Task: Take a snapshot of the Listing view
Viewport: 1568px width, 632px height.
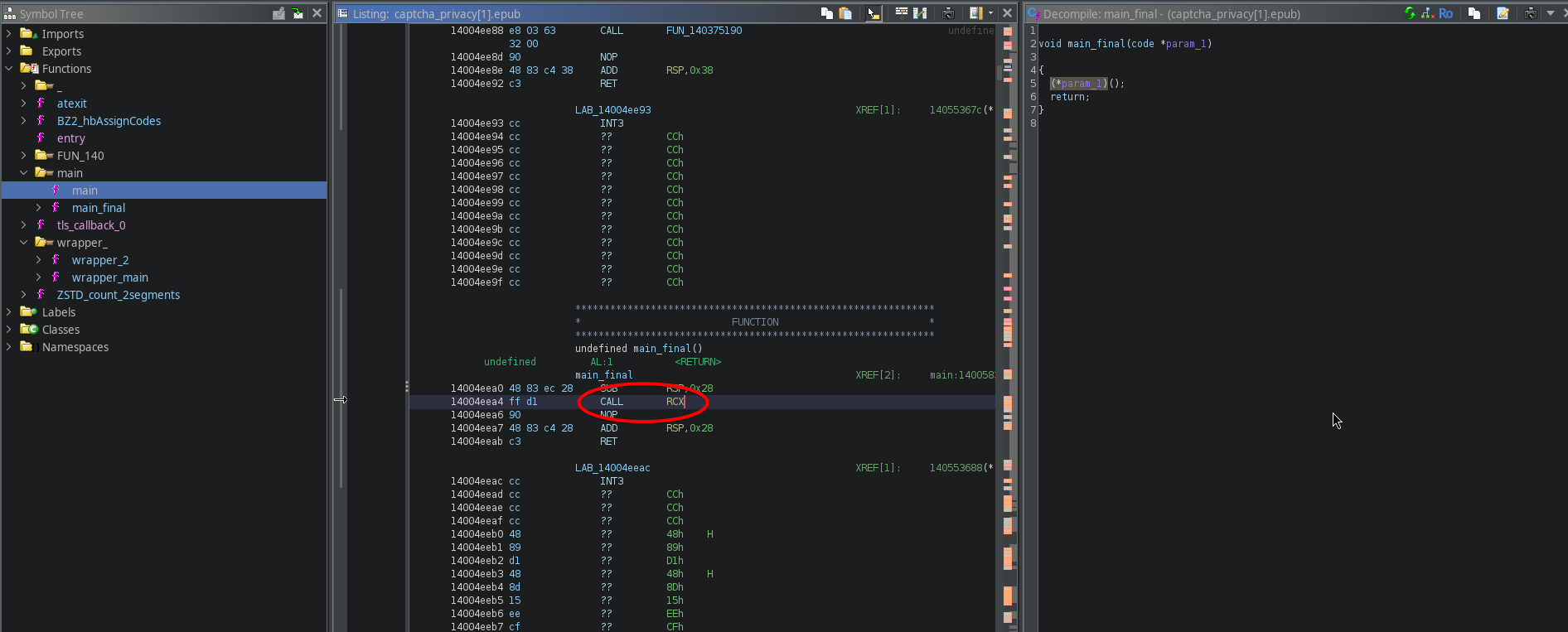Action: (x=948, y=13)
